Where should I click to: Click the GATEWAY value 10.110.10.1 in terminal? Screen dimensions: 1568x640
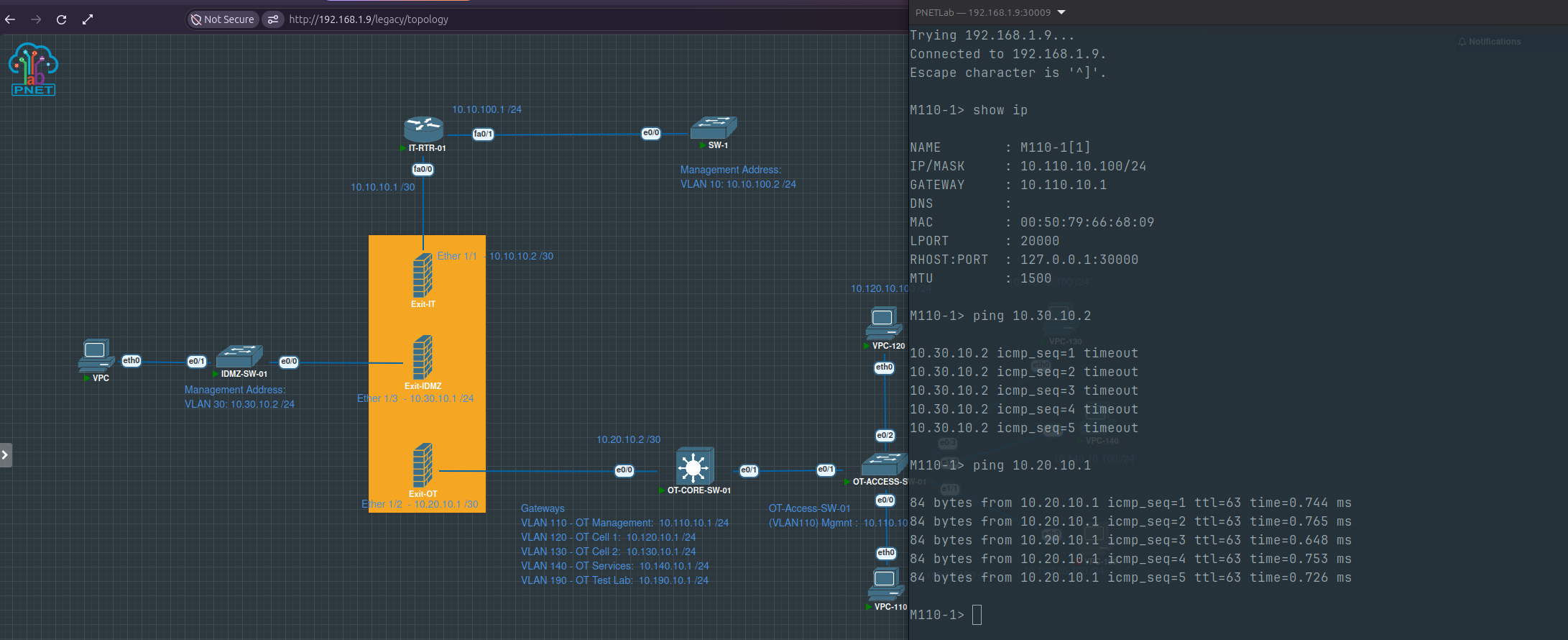(x=1064, y=185)
